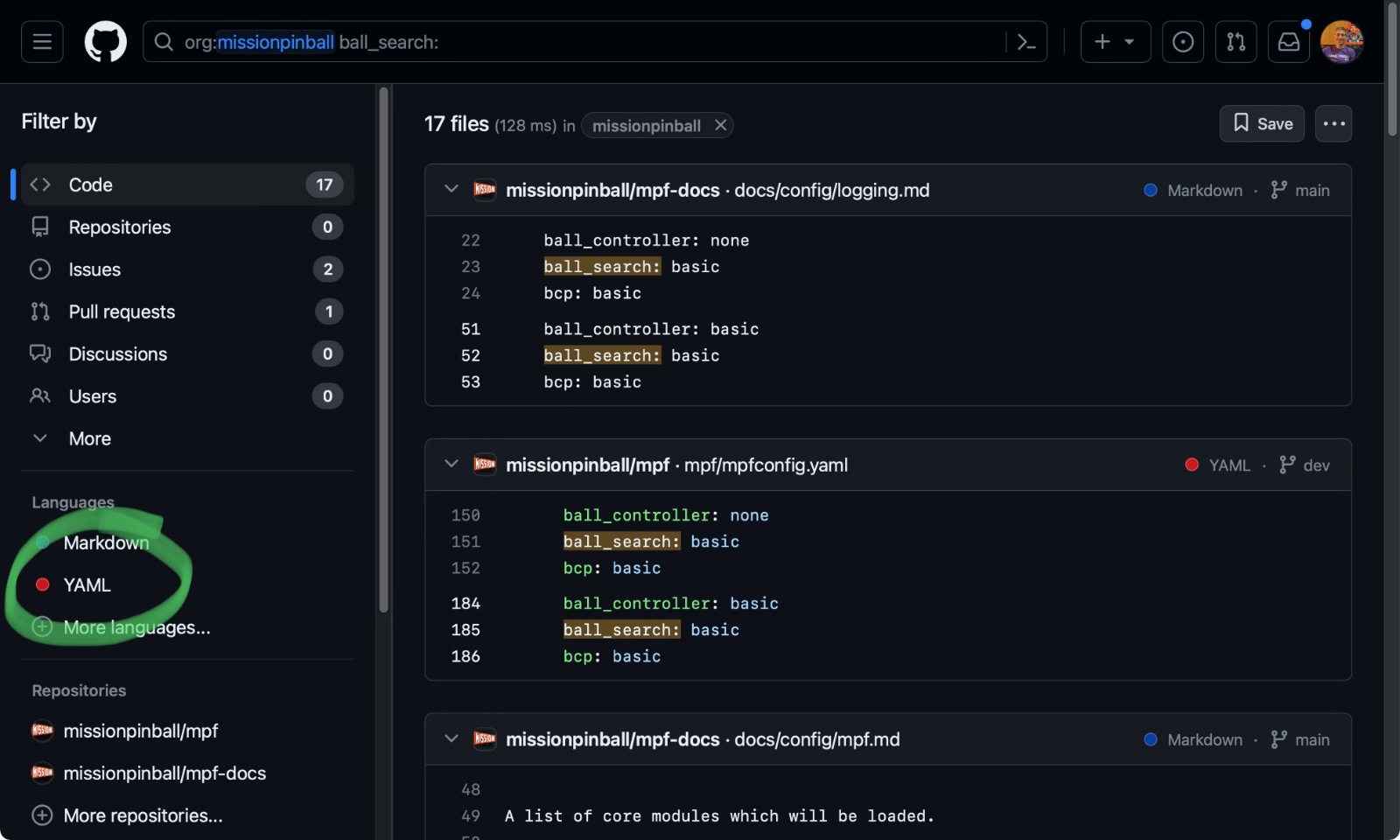Screen dimensions: 1400x840
Task: Click into the search query field
Action: [x=700, y=42]
